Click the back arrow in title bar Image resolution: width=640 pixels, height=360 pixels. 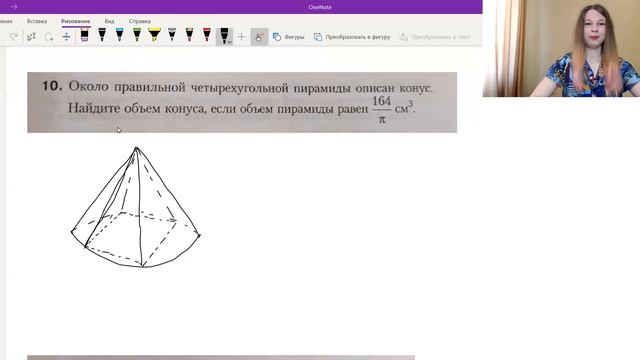click(13, 7)
